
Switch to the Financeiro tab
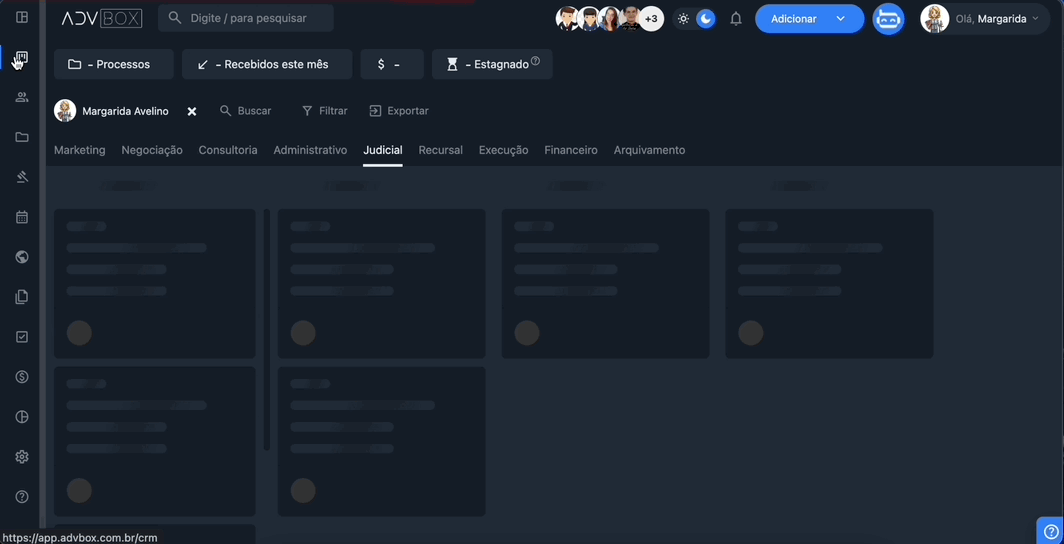[x=571, y=150]
